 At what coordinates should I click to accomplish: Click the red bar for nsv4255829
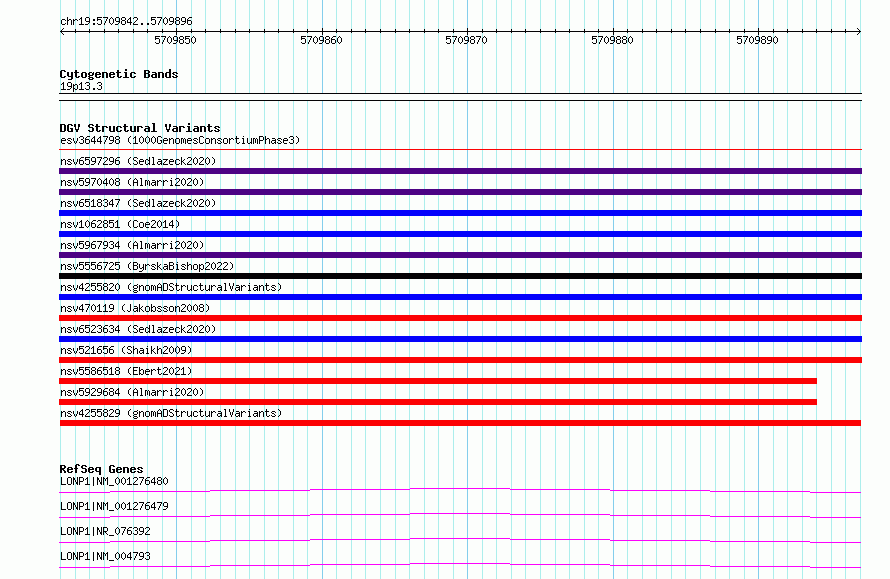coord(460,423)
